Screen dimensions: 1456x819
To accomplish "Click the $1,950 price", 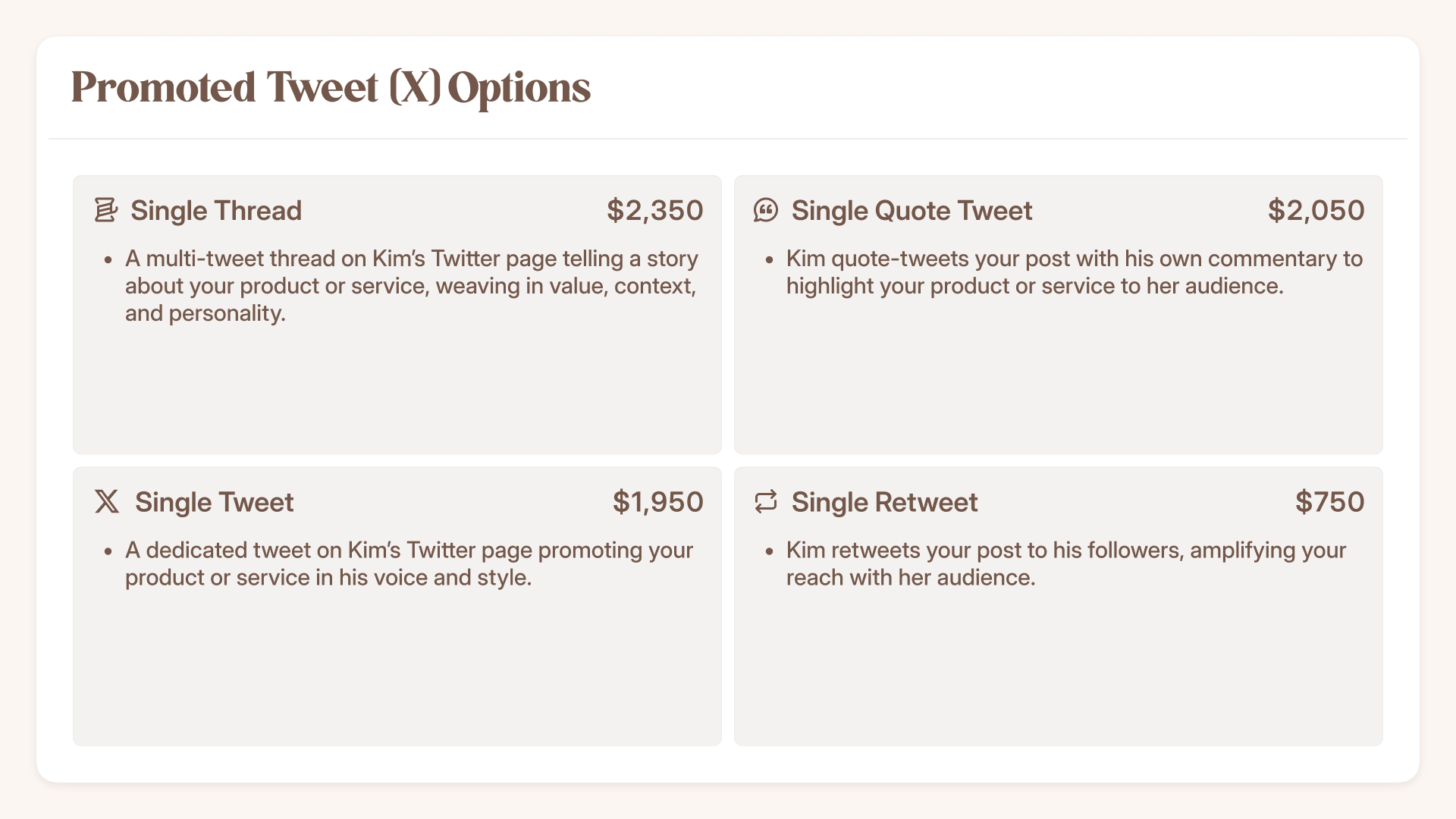I will 658,502.
